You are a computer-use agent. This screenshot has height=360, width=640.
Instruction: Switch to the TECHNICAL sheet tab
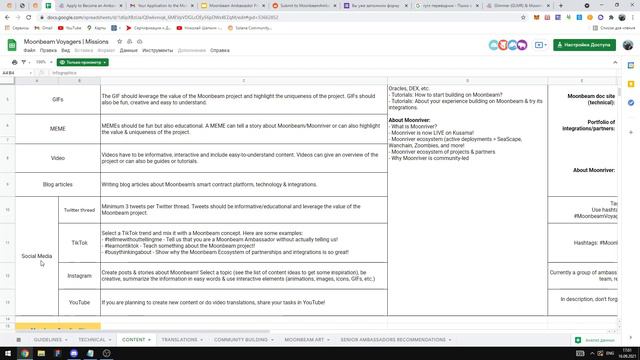(92, 340)
